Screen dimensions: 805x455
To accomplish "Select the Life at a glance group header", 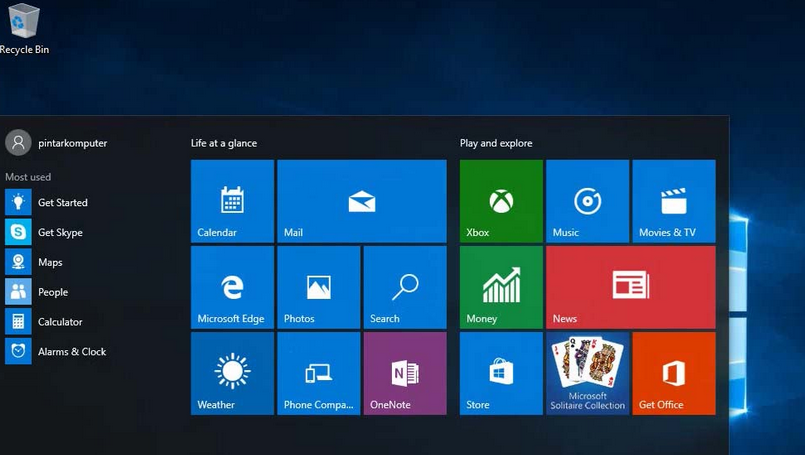I will tap(224, 143).
